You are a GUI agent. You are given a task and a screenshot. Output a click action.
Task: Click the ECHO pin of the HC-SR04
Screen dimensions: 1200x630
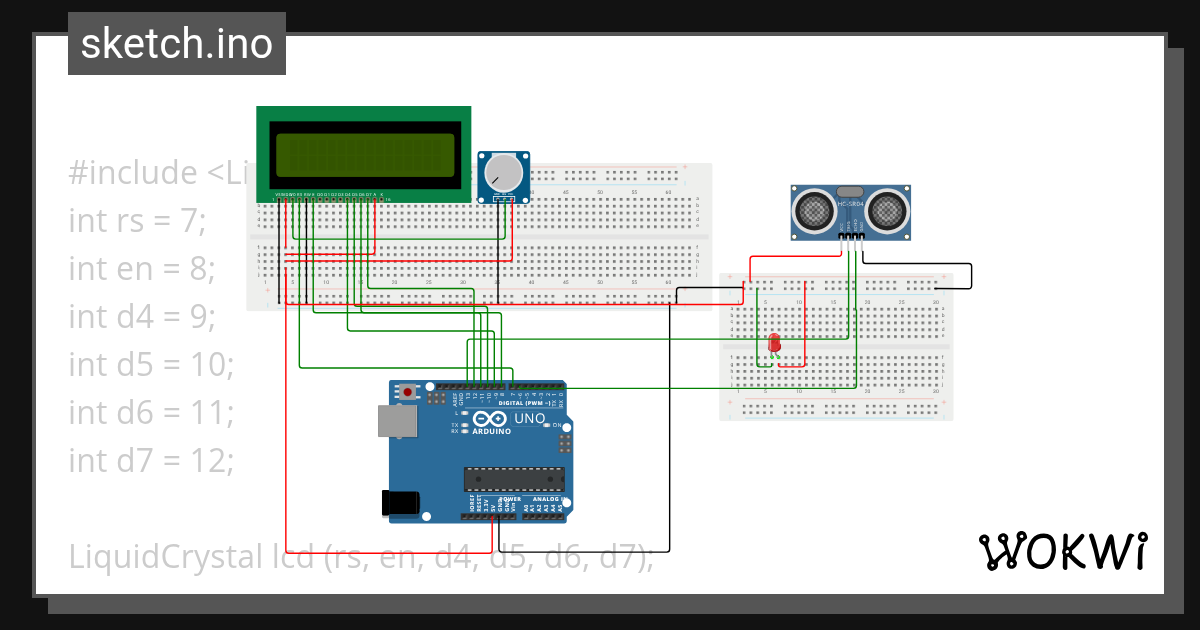point(855,235)
